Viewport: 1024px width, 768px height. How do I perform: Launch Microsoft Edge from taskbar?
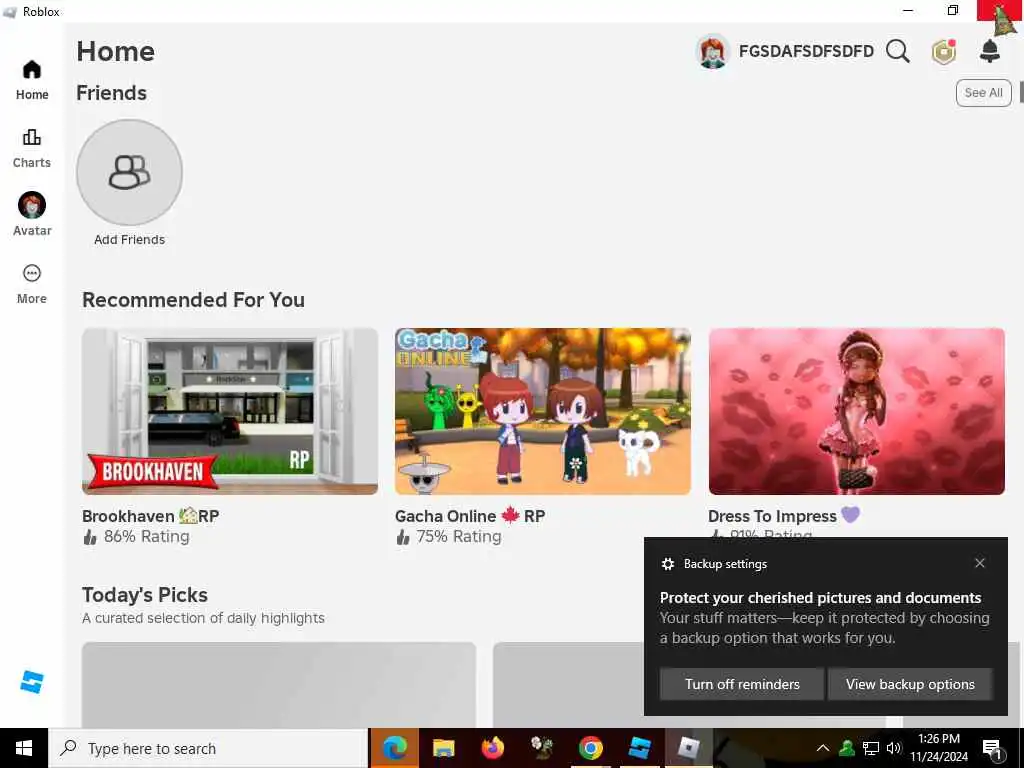point(394,748)
